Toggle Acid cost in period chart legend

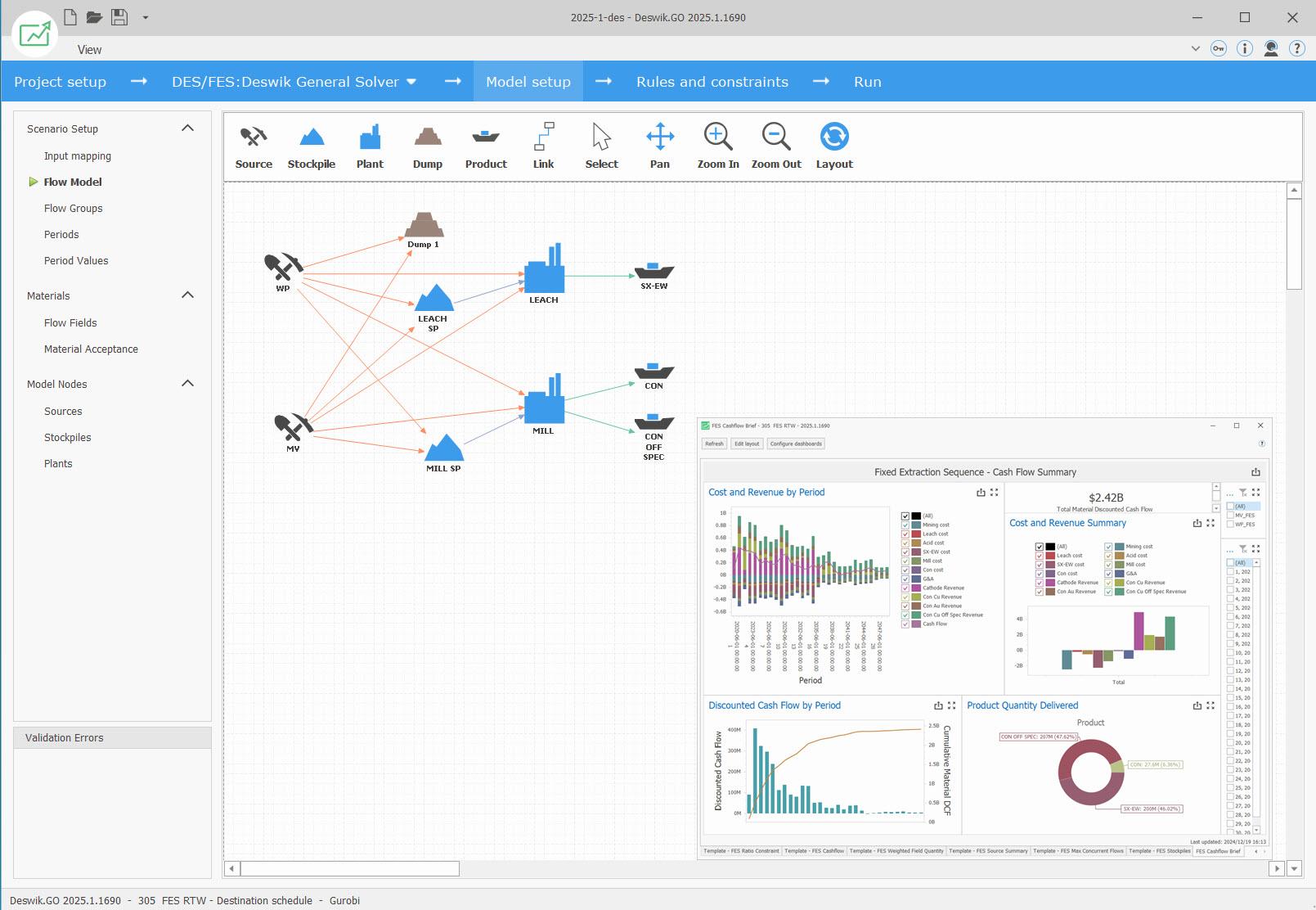pos(905,543)
